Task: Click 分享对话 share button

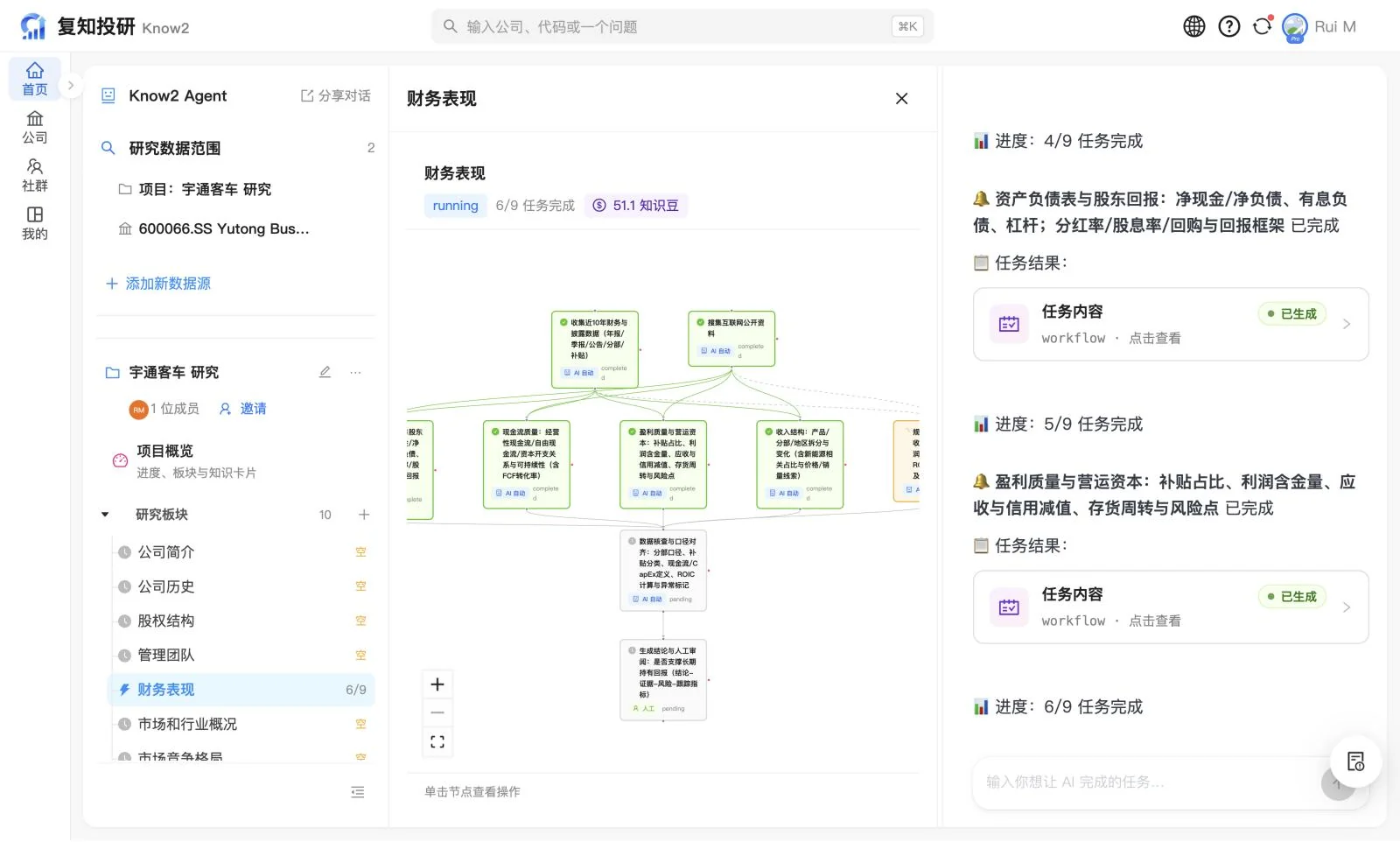Action: pos(336,95)
